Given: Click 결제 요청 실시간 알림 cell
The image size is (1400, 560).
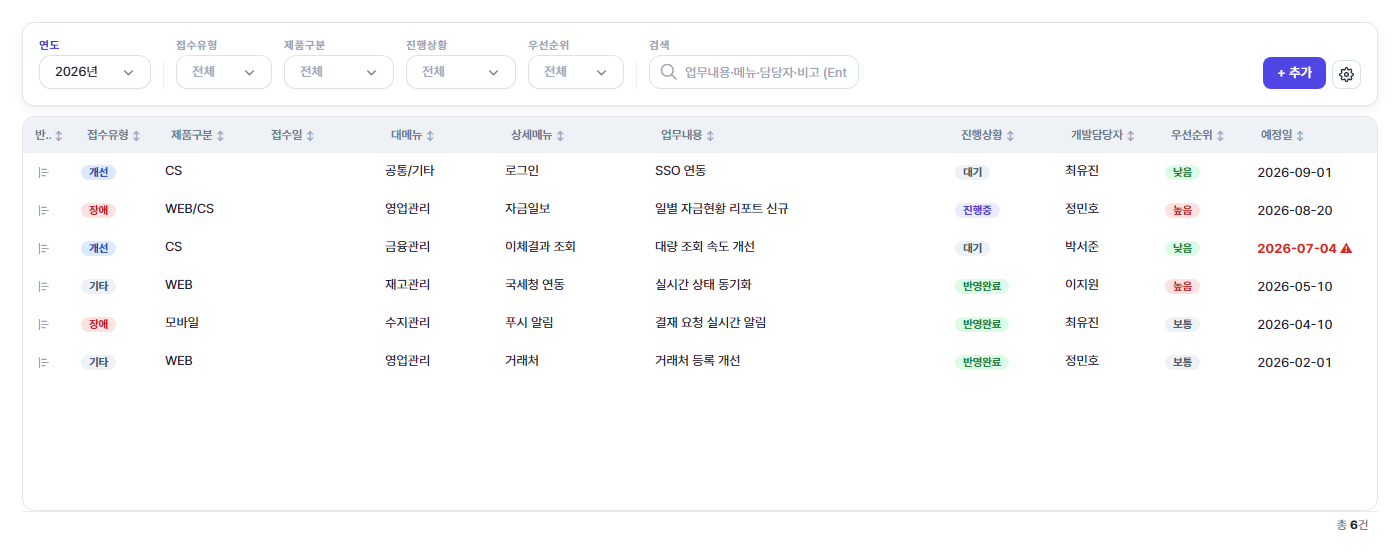Looking at the screenshot, I should click(x=711, y=323).
